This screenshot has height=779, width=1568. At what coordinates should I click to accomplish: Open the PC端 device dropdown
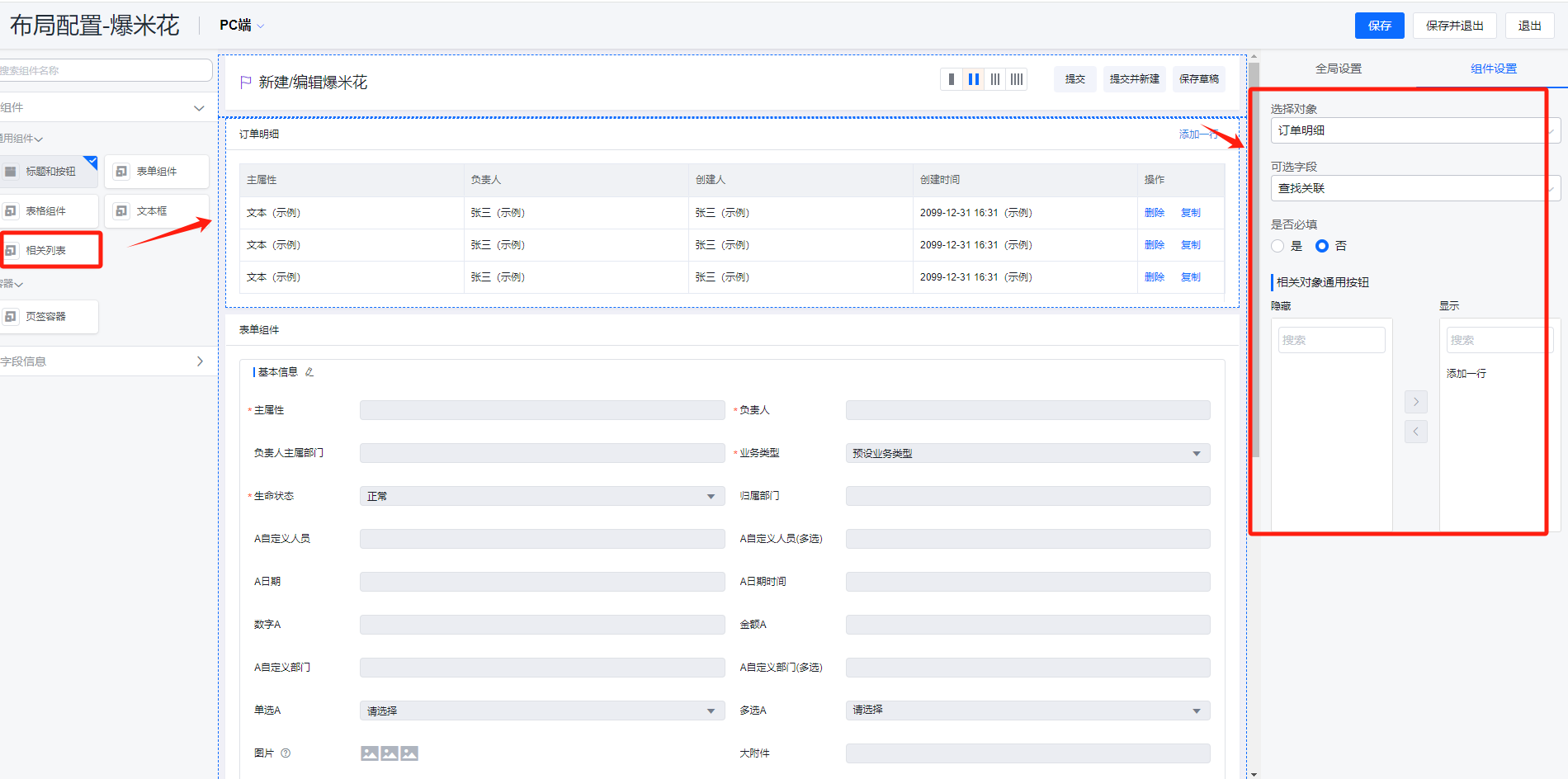coord(242,26)
